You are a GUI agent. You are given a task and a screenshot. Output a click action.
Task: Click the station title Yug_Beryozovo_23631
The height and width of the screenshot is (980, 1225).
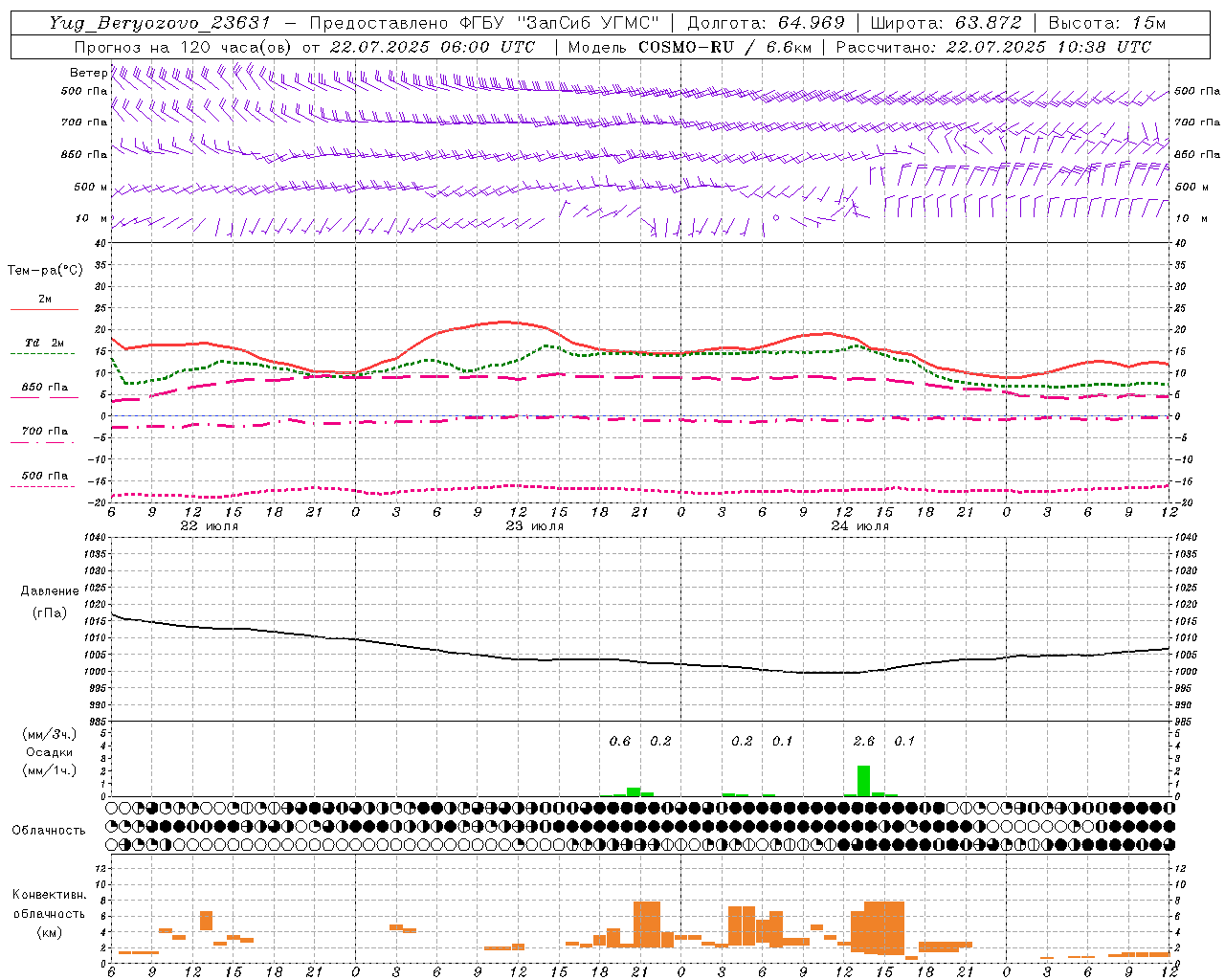(159, 23)
